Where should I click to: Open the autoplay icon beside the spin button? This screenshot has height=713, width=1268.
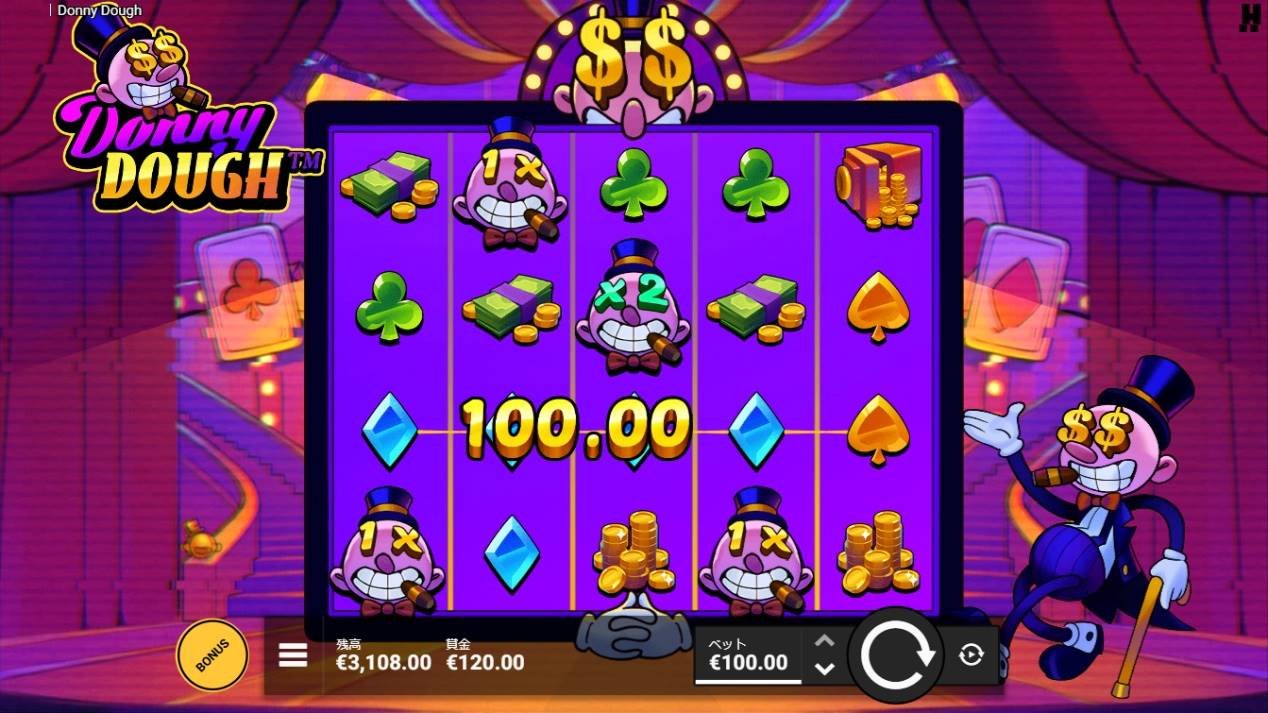[x=971, y=655]
